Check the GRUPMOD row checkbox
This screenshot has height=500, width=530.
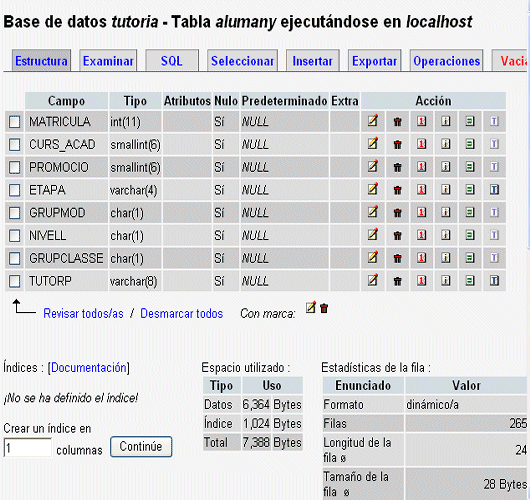(15, 213)
